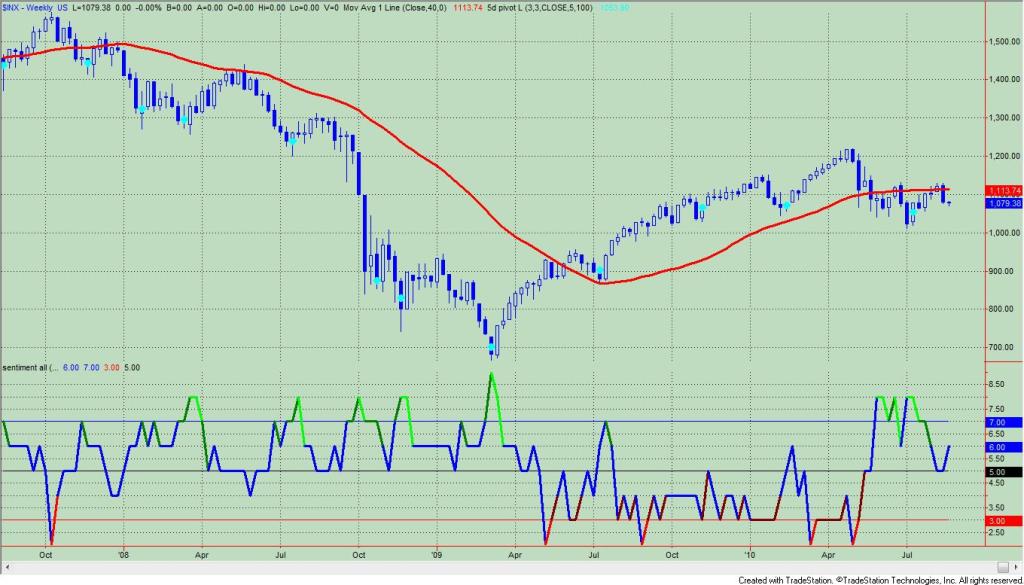This screenshot has width=1024, height=585.
Task: Click the 4.50 sentiment axis label
Action: coord(997,483)
